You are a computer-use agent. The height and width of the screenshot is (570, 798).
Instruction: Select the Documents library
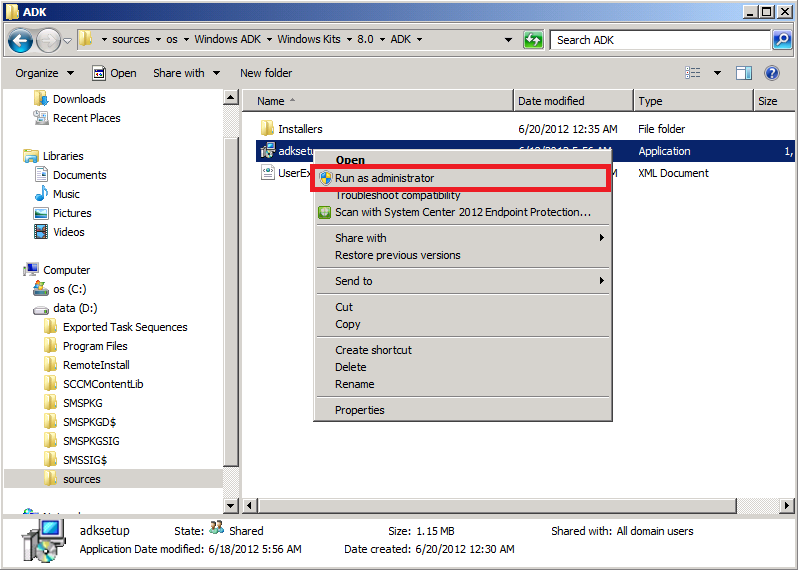click(x=70, y=175)
